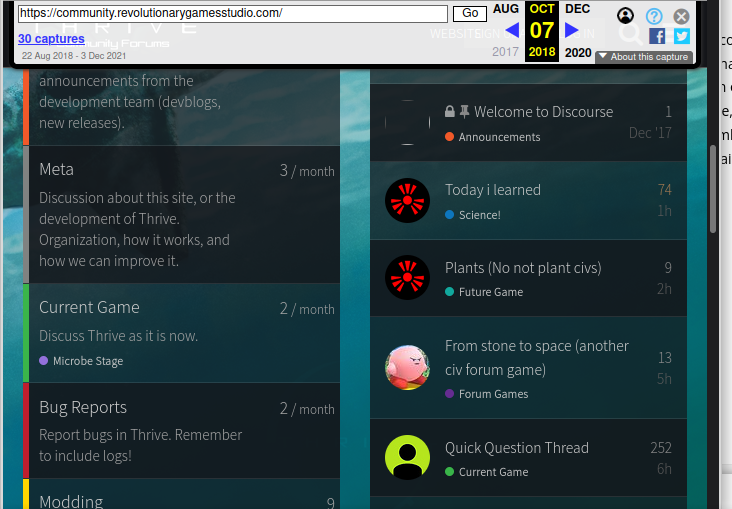Click avatar beside Today i learned
This screenshot has height=509, width=732.
(x=408, y=200)
